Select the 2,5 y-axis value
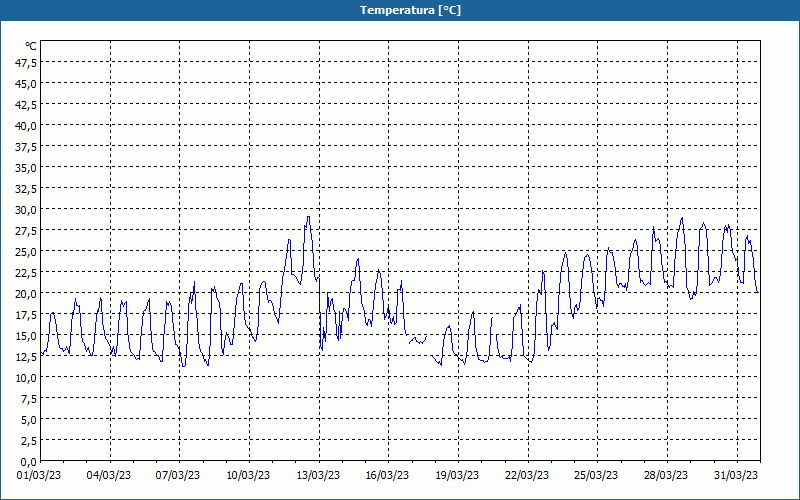 click(29, 440)
